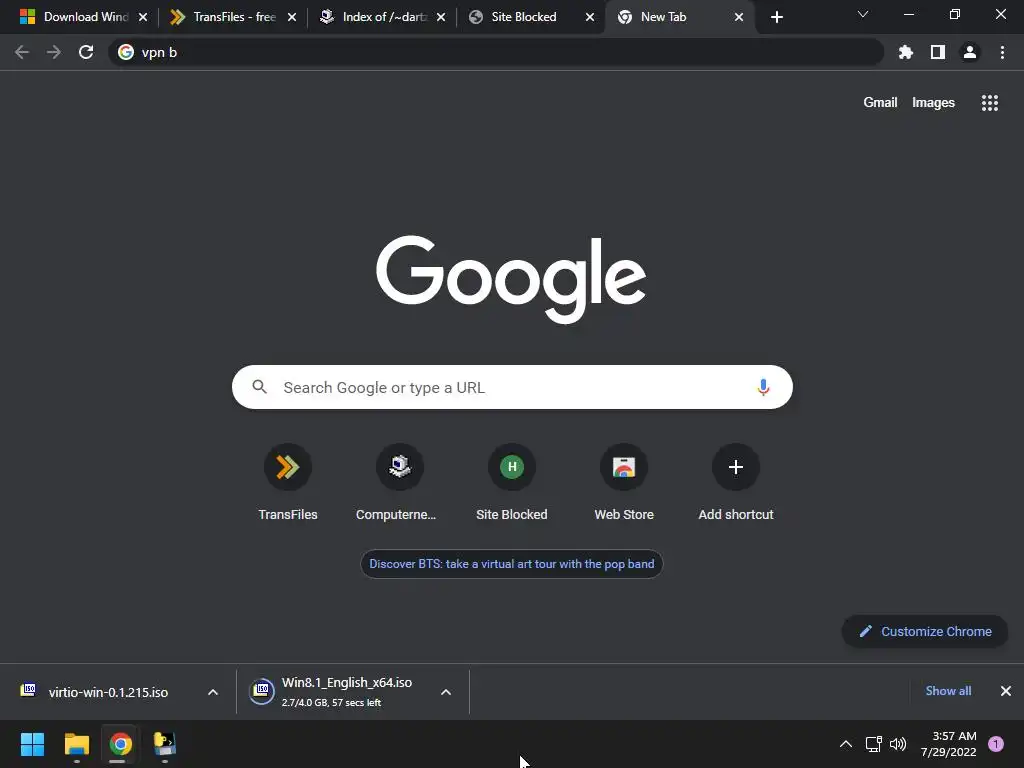Click the browser forward arrow
The image size is (1024, 768).
(x=54, y=52)
